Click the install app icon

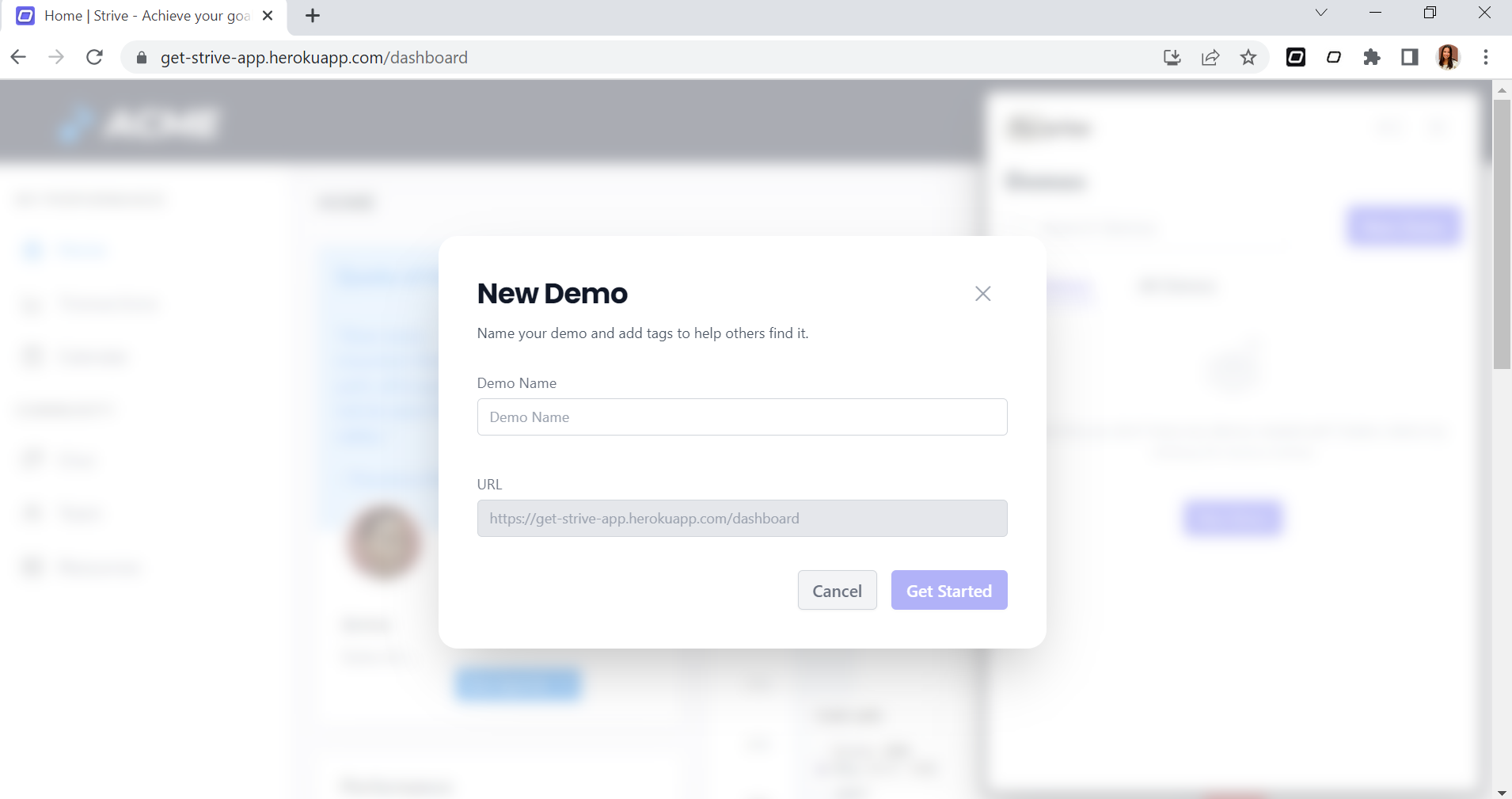click(x=1172, y=57)
